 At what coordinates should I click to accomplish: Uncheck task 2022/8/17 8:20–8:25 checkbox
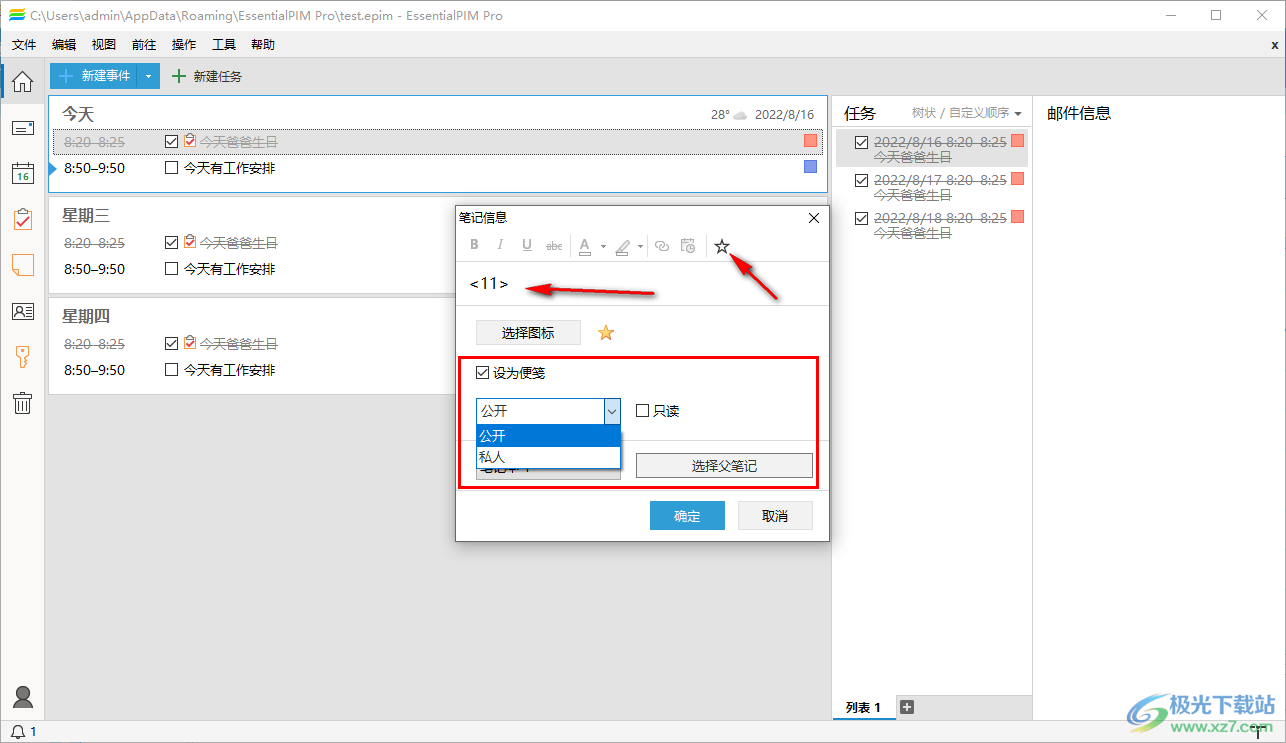pyautogui.click(x=861, y=180)
